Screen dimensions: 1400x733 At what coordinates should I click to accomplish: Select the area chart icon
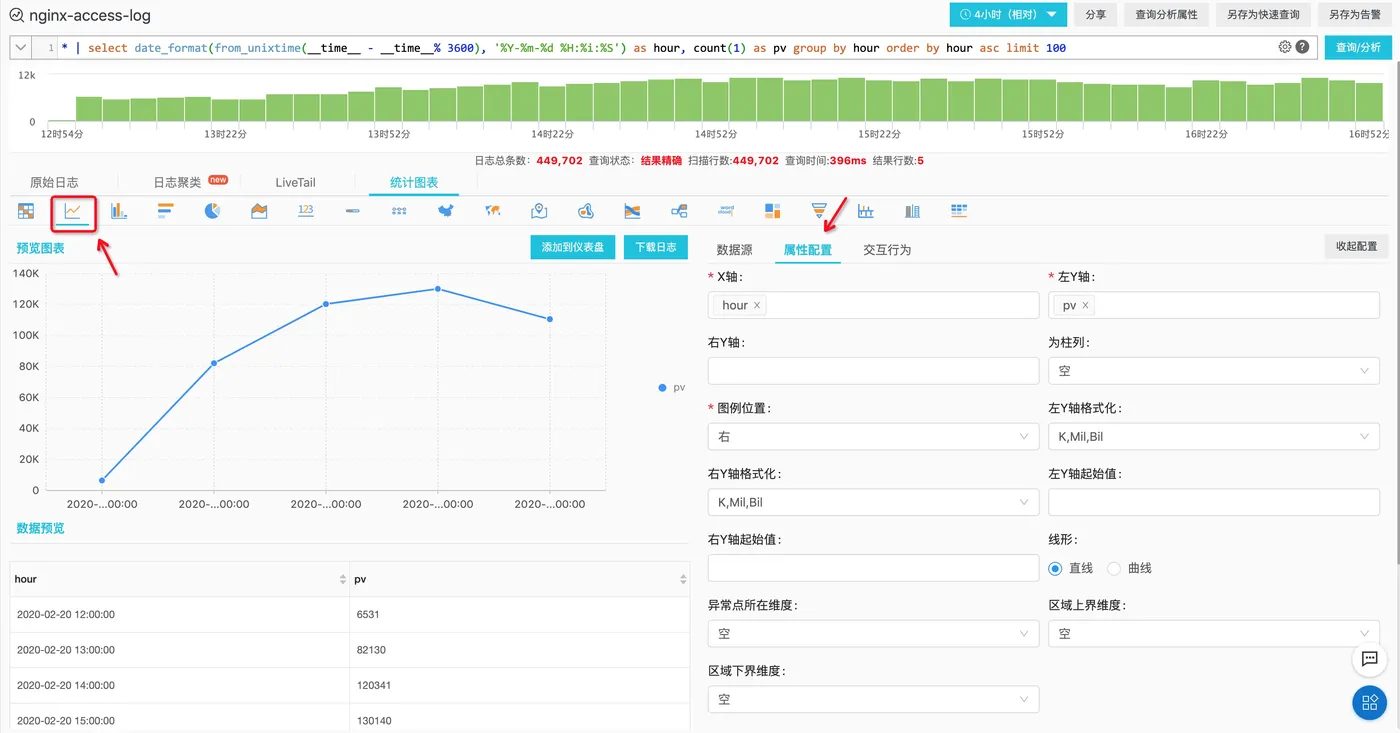point(259,211)
